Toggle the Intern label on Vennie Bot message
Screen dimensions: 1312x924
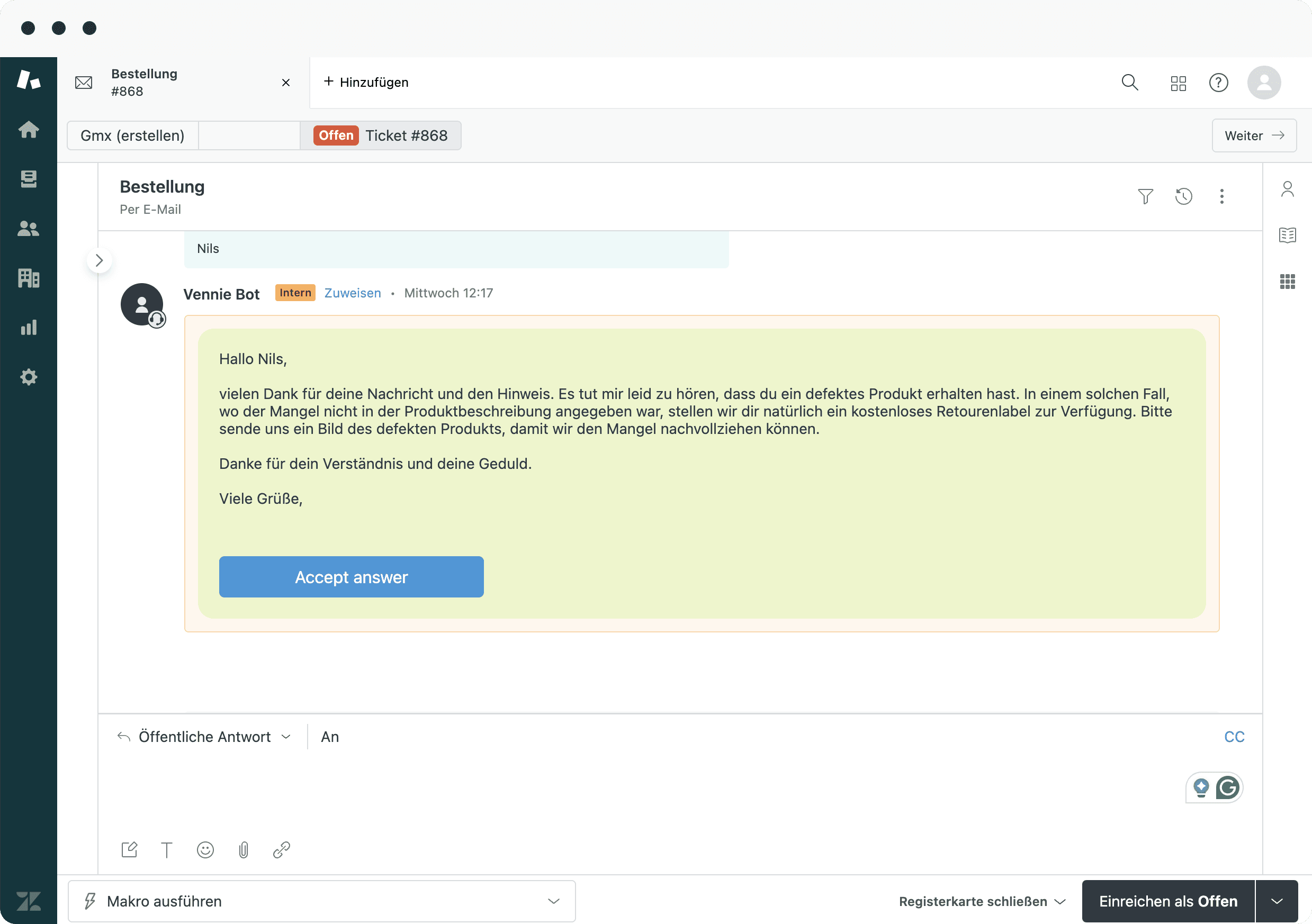point(293,292)
